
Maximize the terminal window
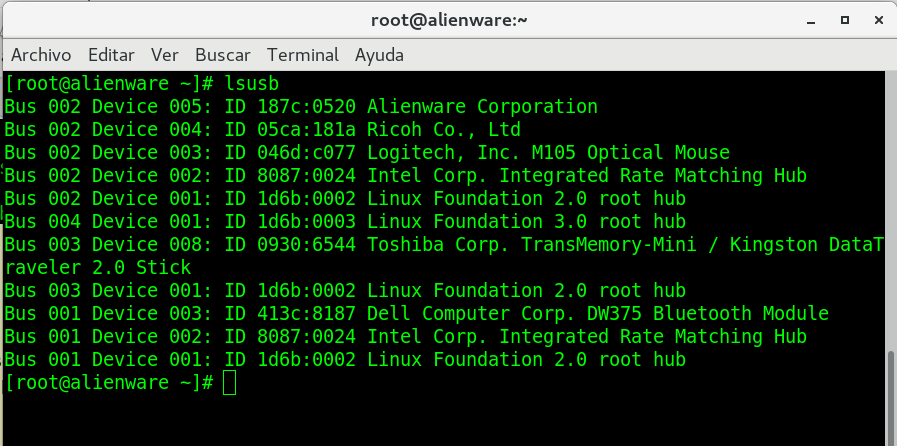844,19
